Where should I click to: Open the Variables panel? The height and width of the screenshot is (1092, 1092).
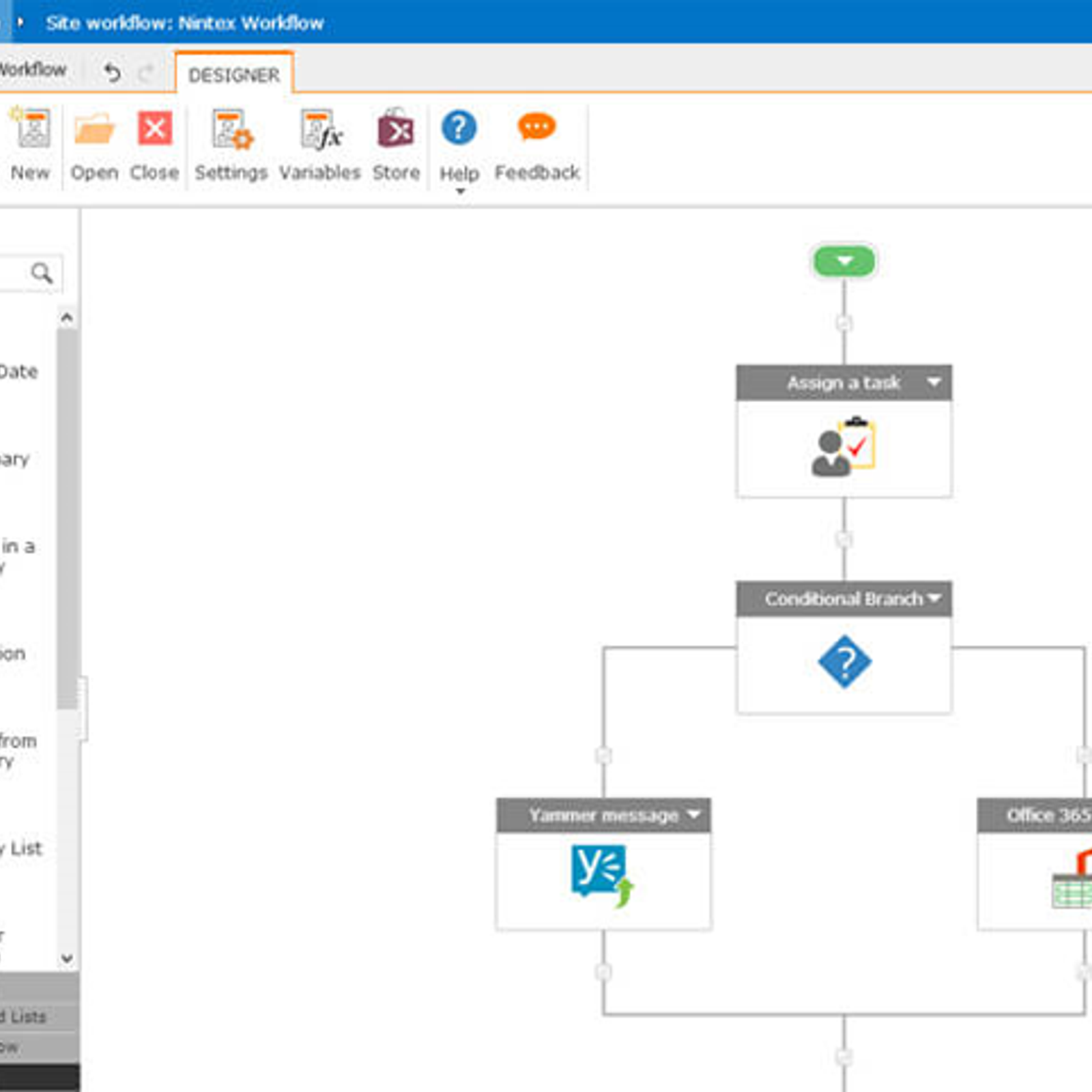pyautogui.click(x=320, y=131)
